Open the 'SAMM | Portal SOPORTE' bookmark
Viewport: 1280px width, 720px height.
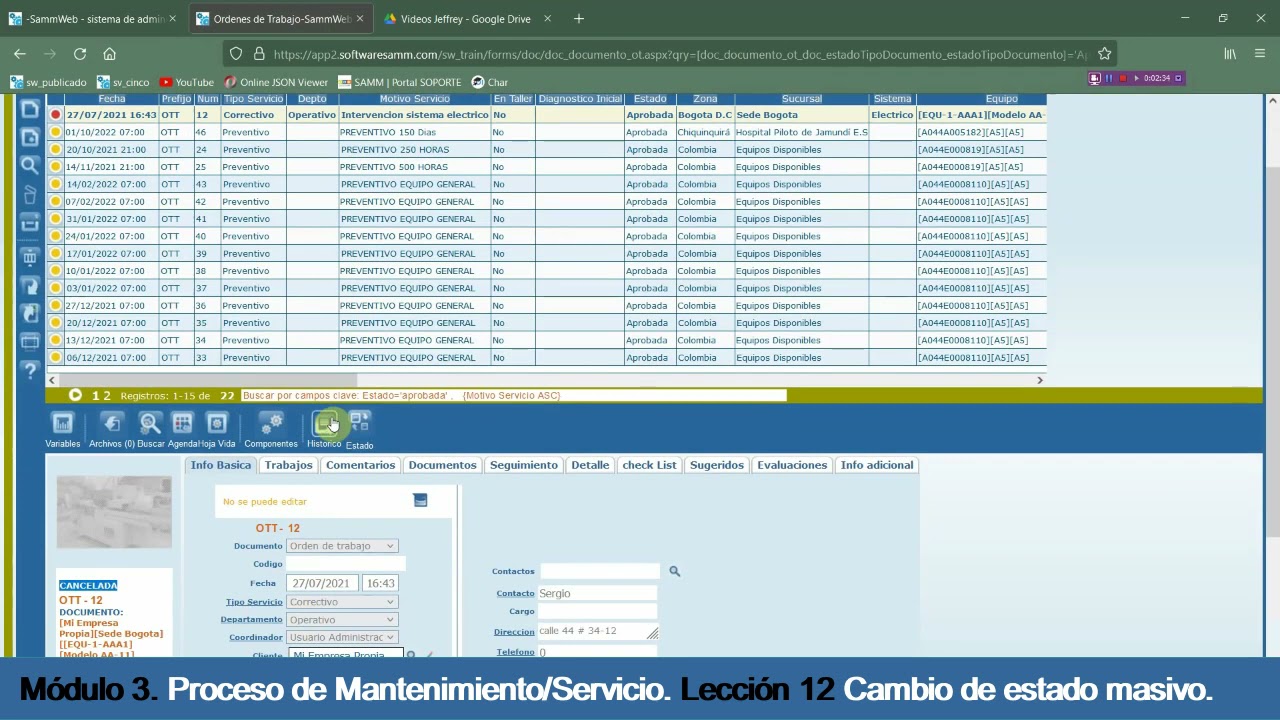[400, 82]
